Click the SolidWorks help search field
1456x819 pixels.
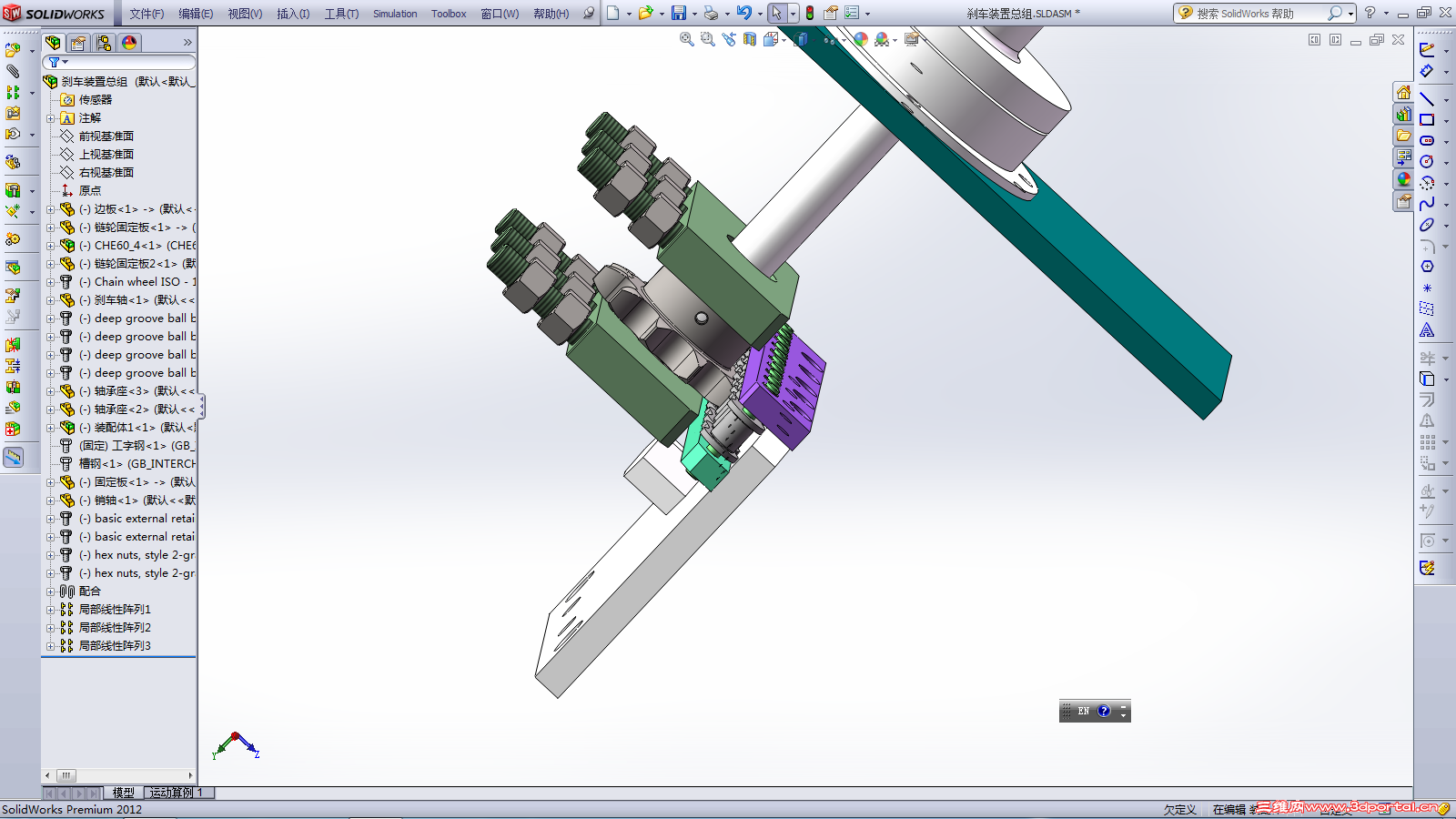click(1259, 14)
